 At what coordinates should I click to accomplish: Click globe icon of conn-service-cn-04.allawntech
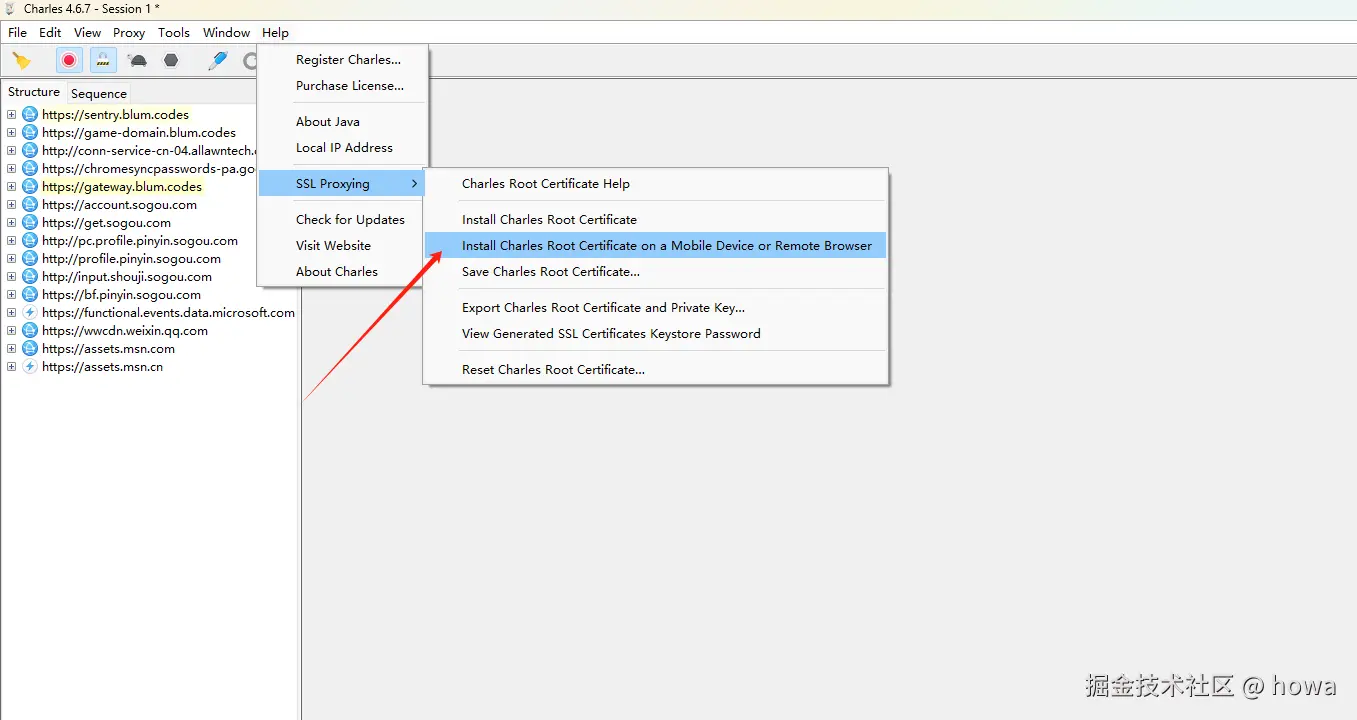pyautogui.click(x=30, y=151)
